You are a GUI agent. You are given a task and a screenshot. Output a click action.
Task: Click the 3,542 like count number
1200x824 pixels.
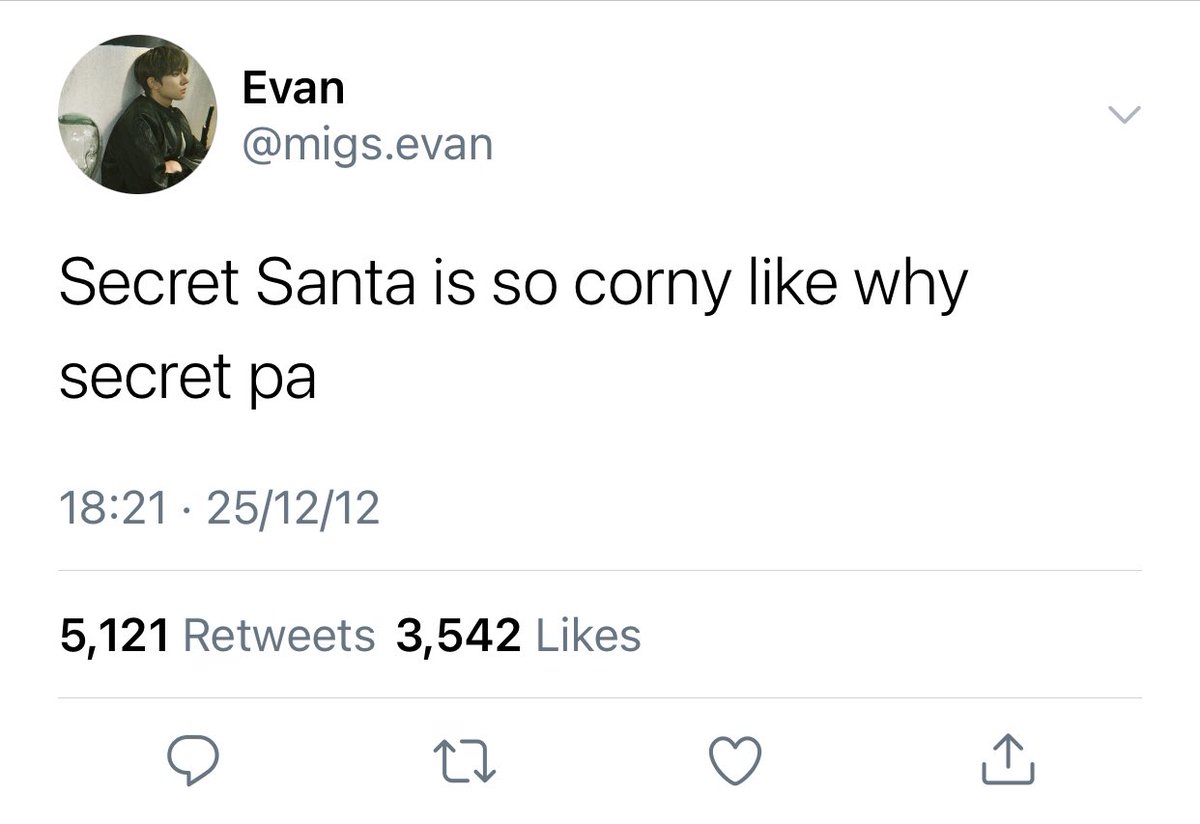[458, 634]
